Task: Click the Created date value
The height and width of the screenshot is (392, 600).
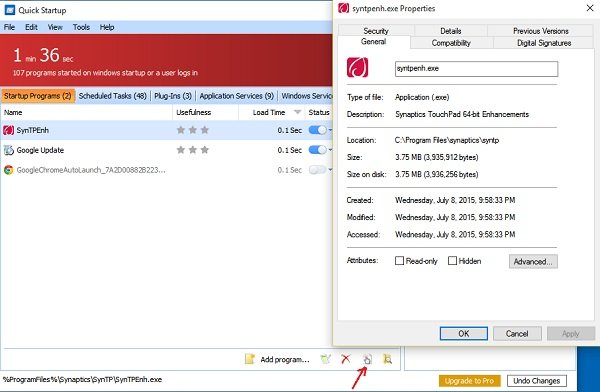Action: [455, 200]
